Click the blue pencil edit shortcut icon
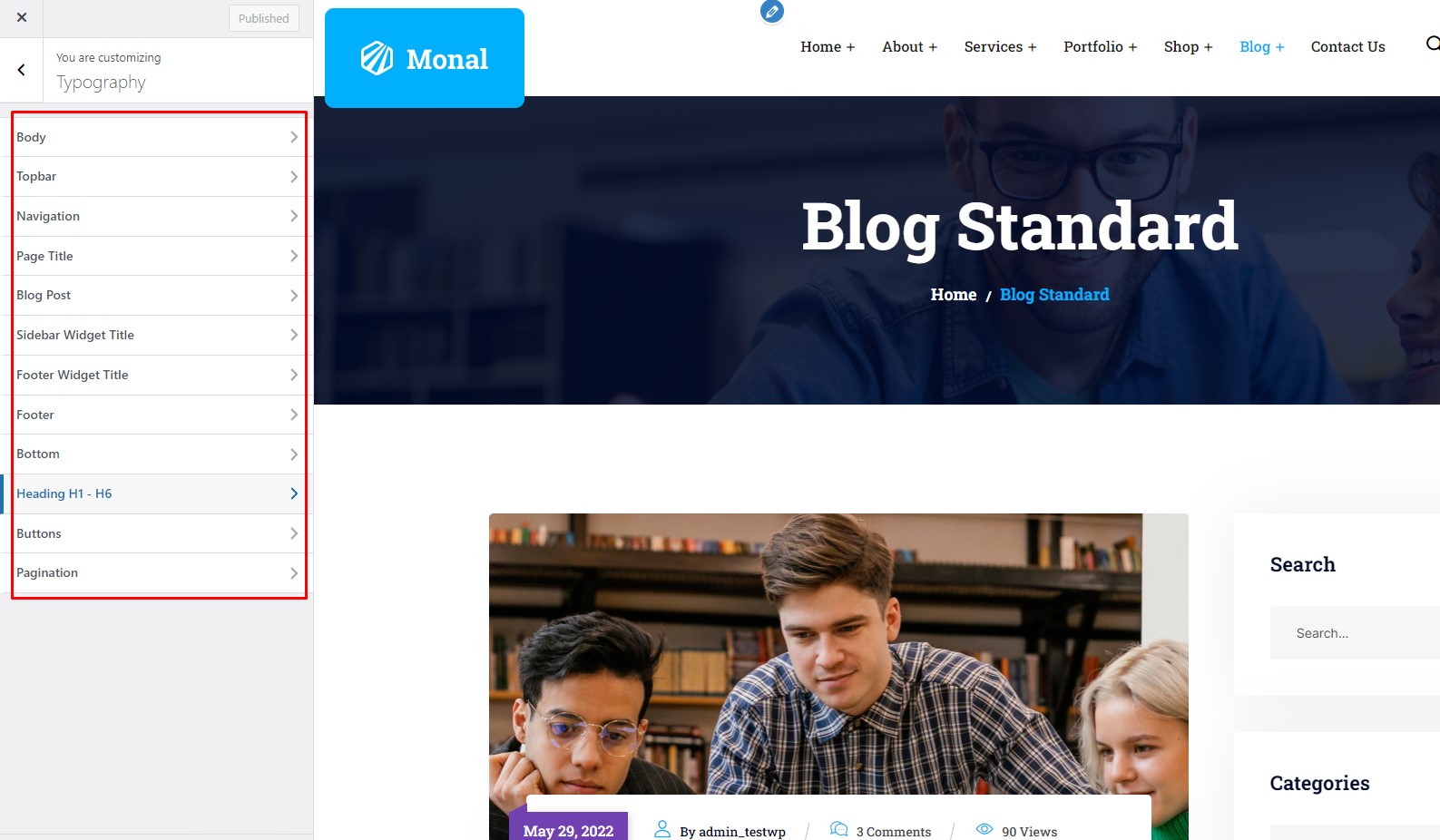The image size is (1440, 840). click(x=772, y=11)
